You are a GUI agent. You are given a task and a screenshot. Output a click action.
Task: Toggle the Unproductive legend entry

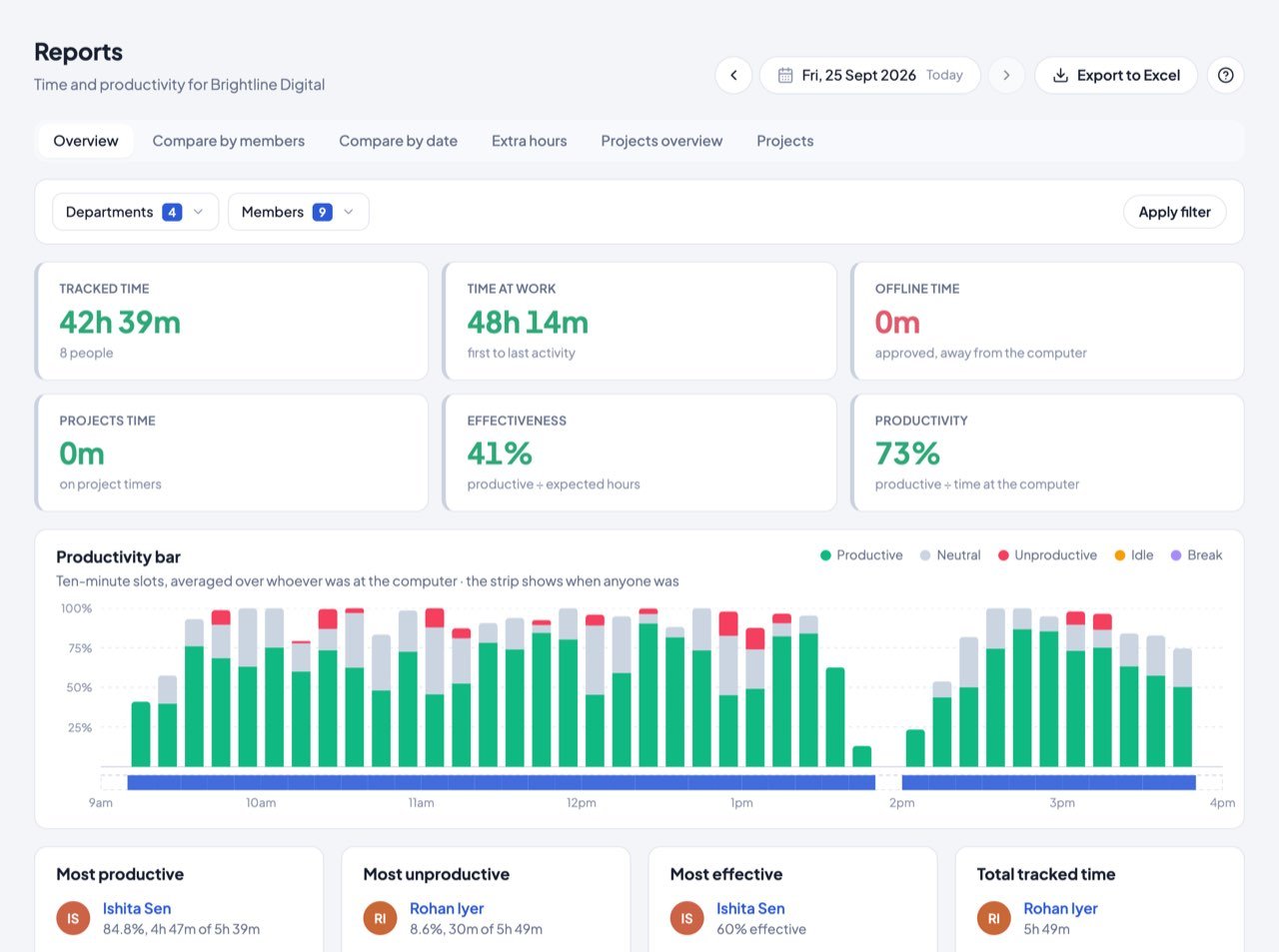pos(1047,555)
